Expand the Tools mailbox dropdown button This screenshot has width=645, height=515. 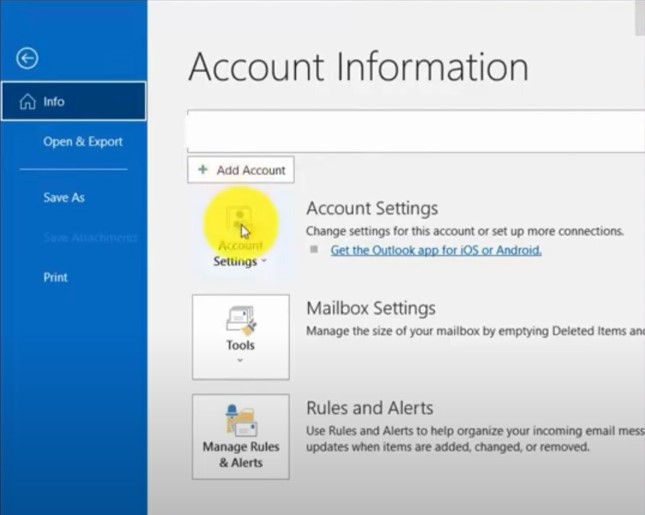241,337
